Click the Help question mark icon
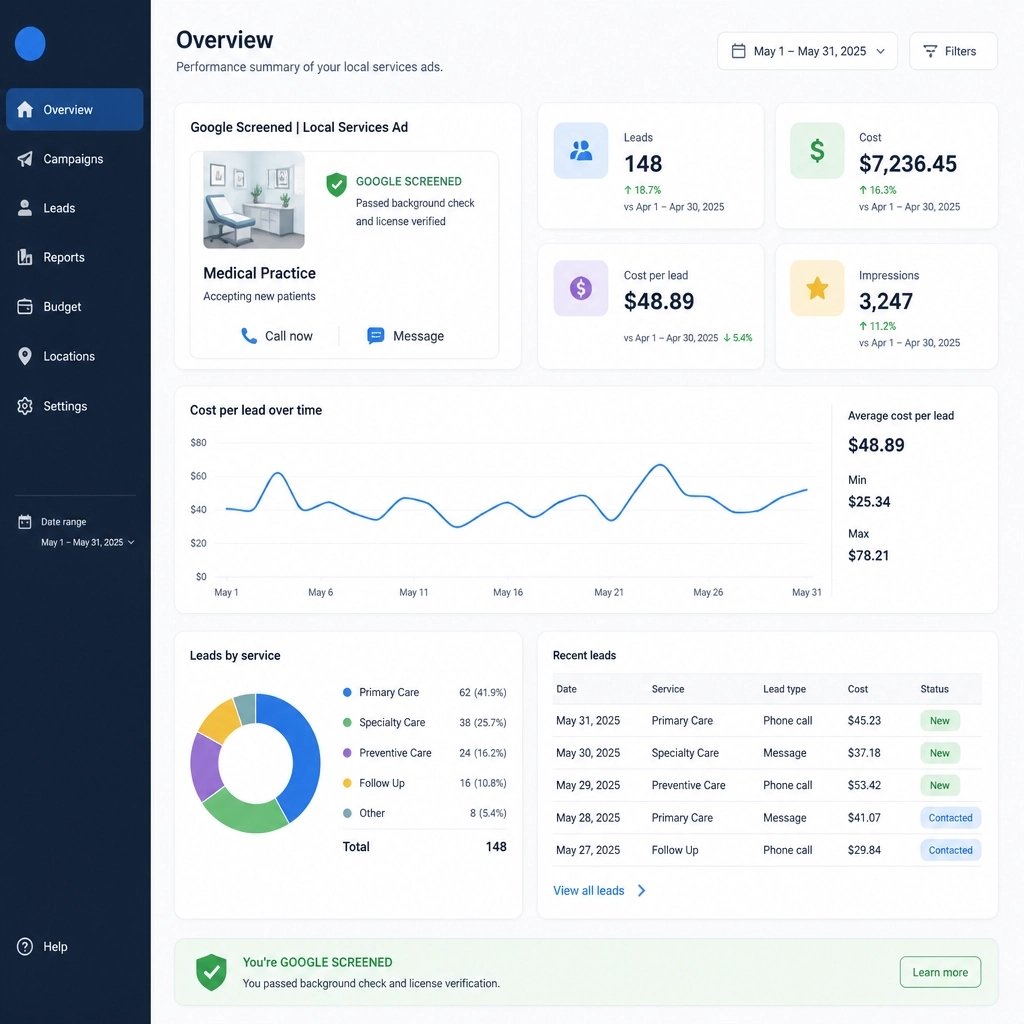This screenshot has width=1024, height=1024. 25,946
